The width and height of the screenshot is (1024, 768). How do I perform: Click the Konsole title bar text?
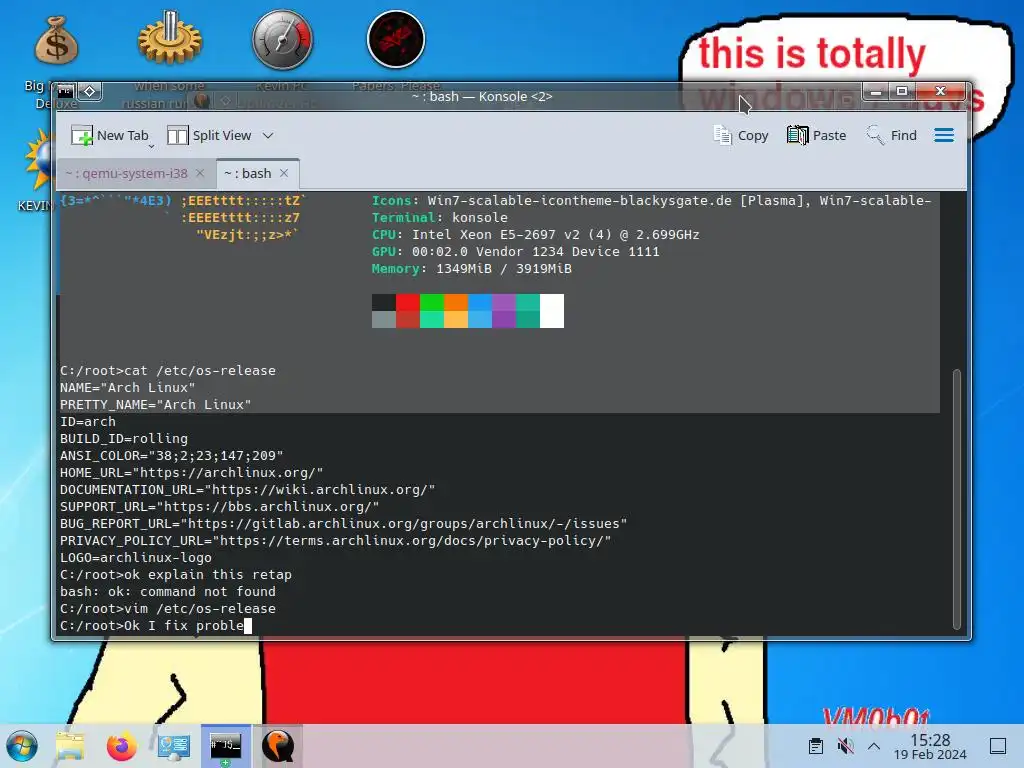click(482, 97)
